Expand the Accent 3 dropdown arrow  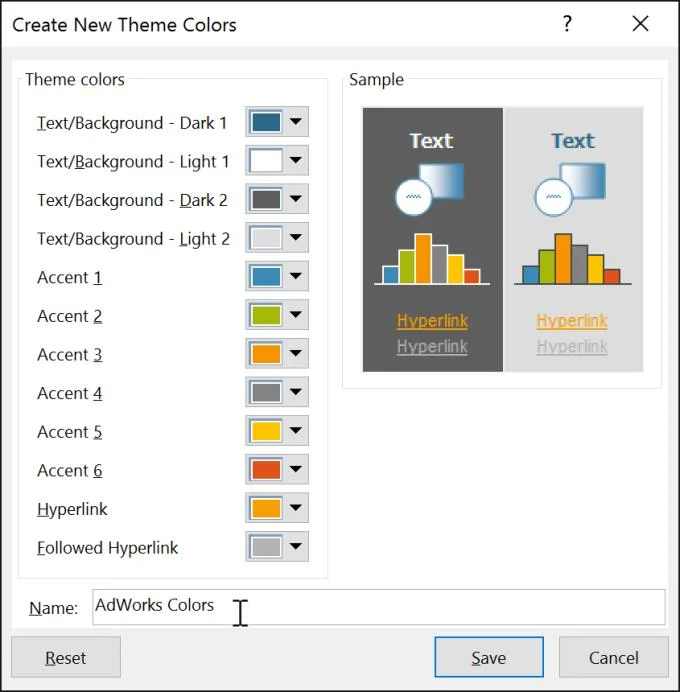[296, 353]
